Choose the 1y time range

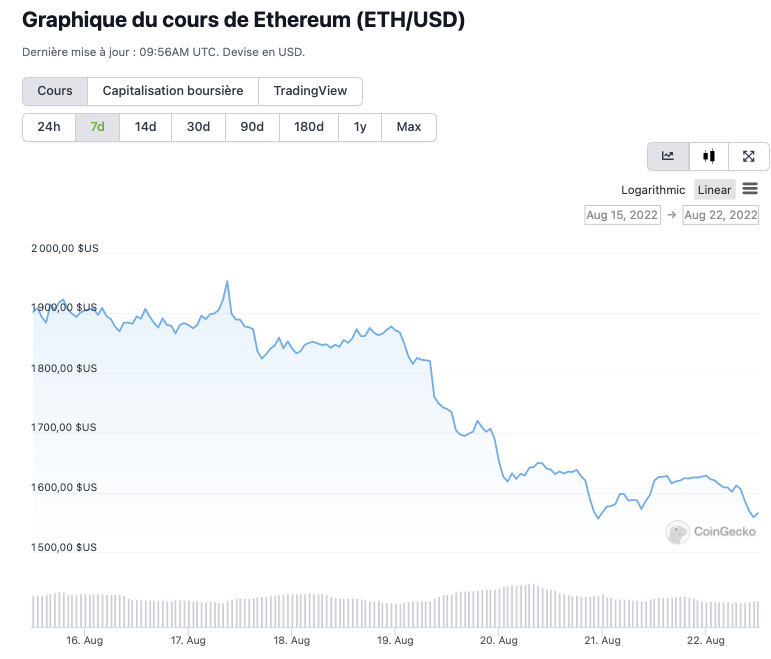pos(360,127)
